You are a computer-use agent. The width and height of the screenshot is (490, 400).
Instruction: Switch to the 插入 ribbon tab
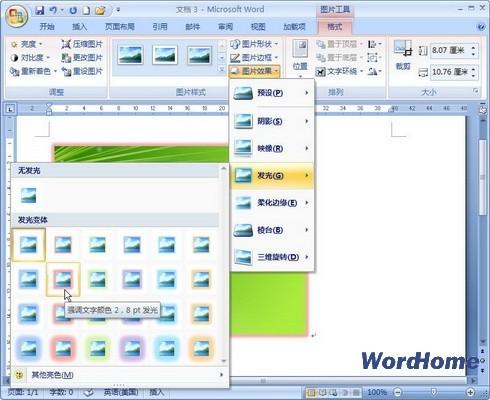coord(79,27)
